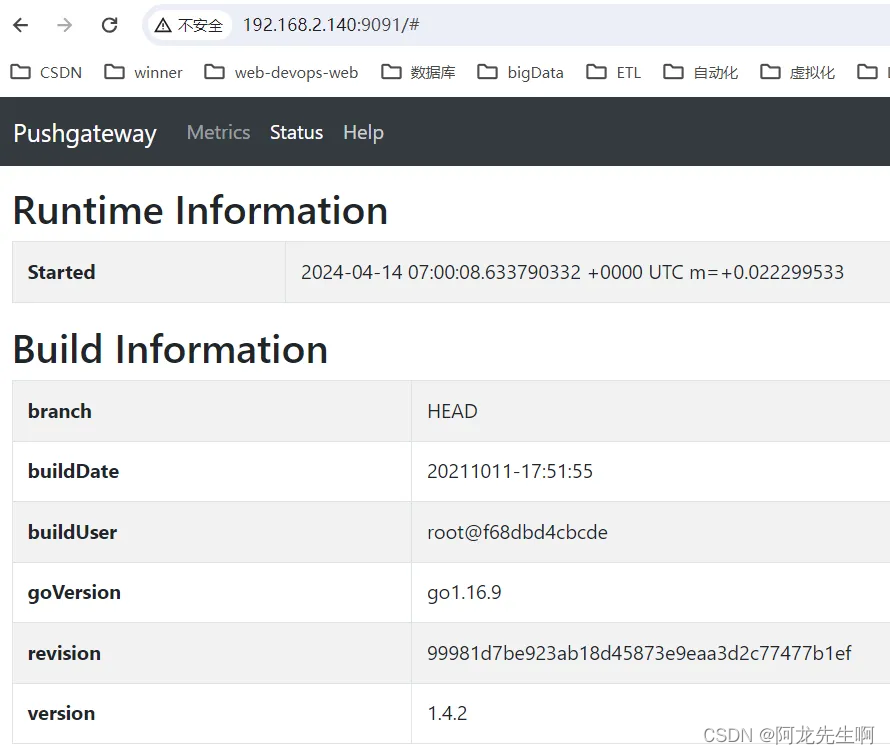Open the winner bookmark folder
Screen dimensions: 890x754
(144, 72)
